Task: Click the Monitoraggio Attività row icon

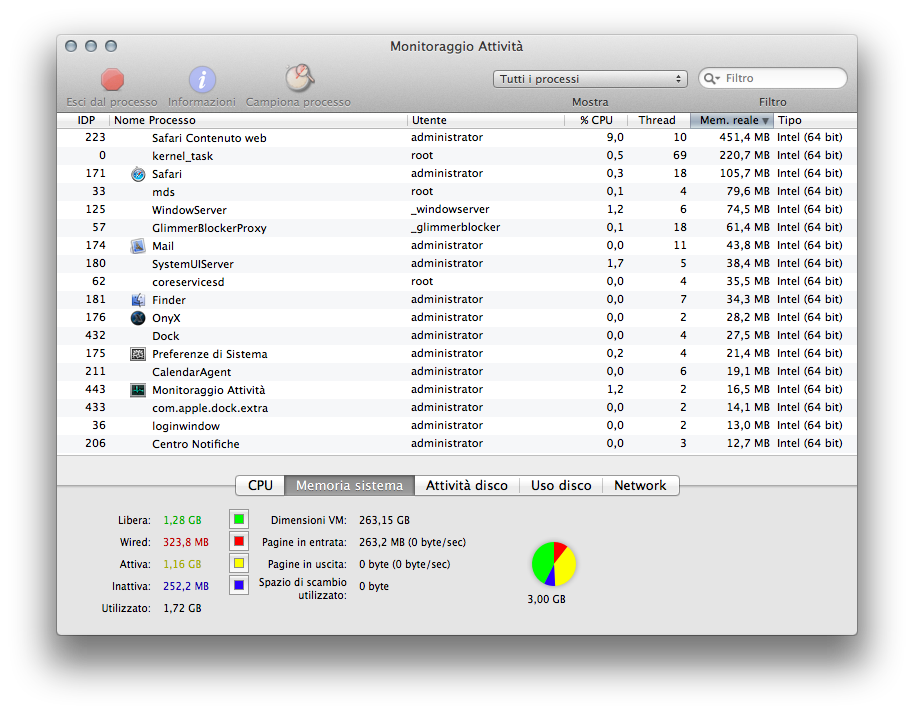Action: click(x=138, y=390)
